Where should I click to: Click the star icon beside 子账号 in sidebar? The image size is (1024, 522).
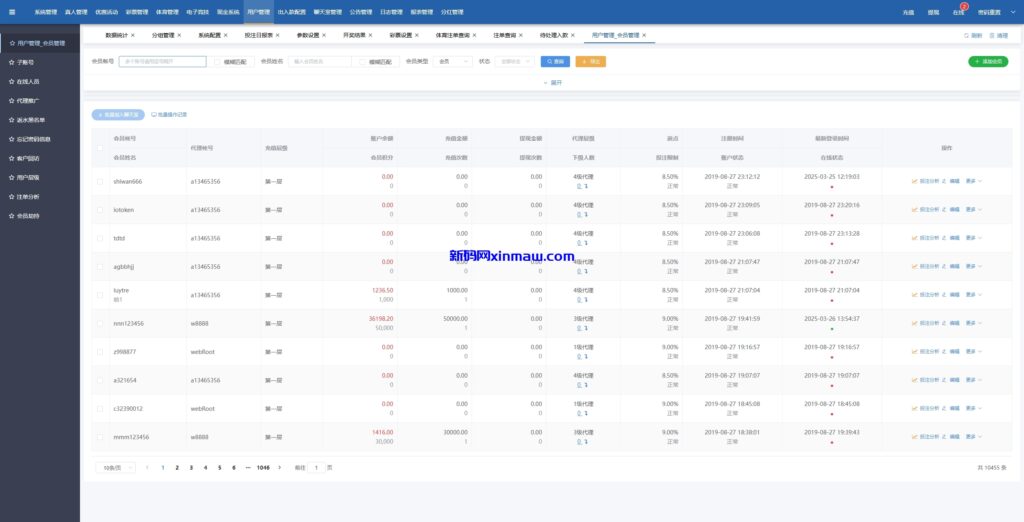point(12,62)
